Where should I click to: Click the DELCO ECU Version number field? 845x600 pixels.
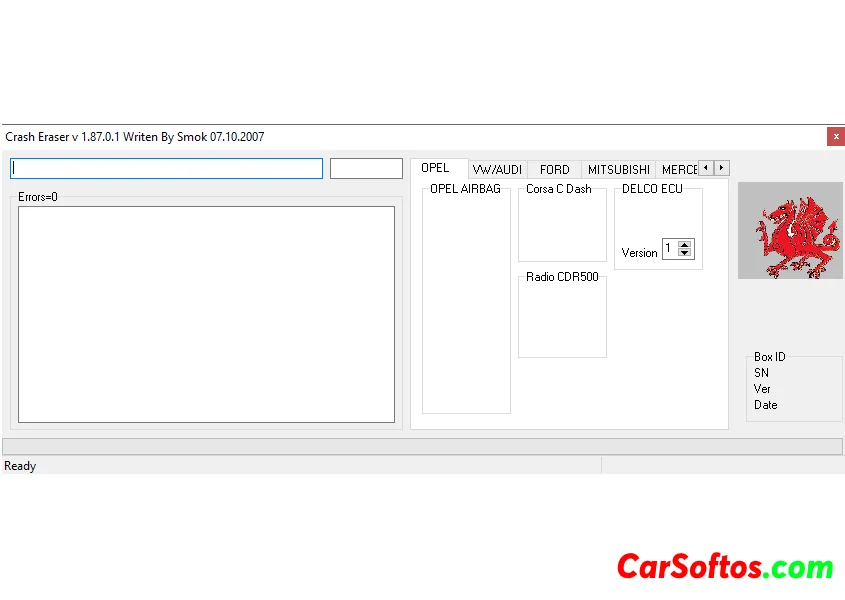pos(669,249)
